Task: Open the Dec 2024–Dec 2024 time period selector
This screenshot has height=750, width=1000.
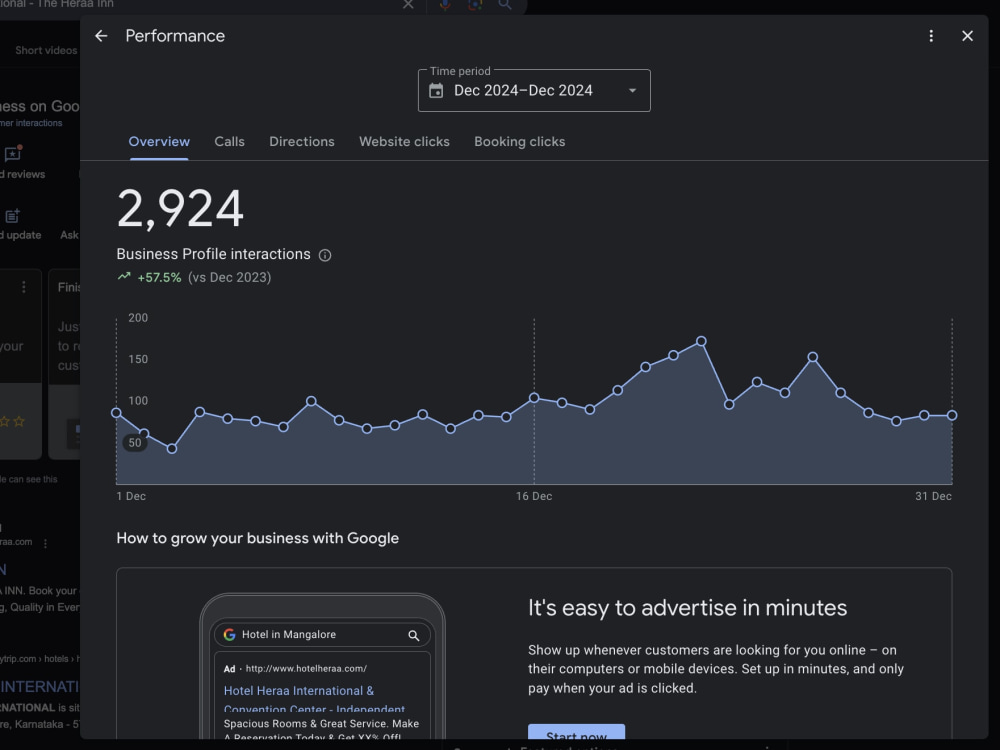Action: 534,91
